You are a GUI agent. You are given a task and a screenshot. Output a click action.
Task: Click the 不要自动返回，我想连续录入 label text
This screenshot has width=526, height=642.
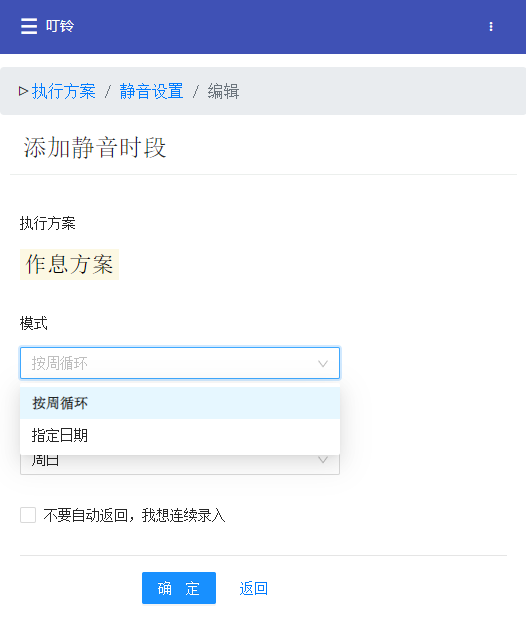point(134,515)
